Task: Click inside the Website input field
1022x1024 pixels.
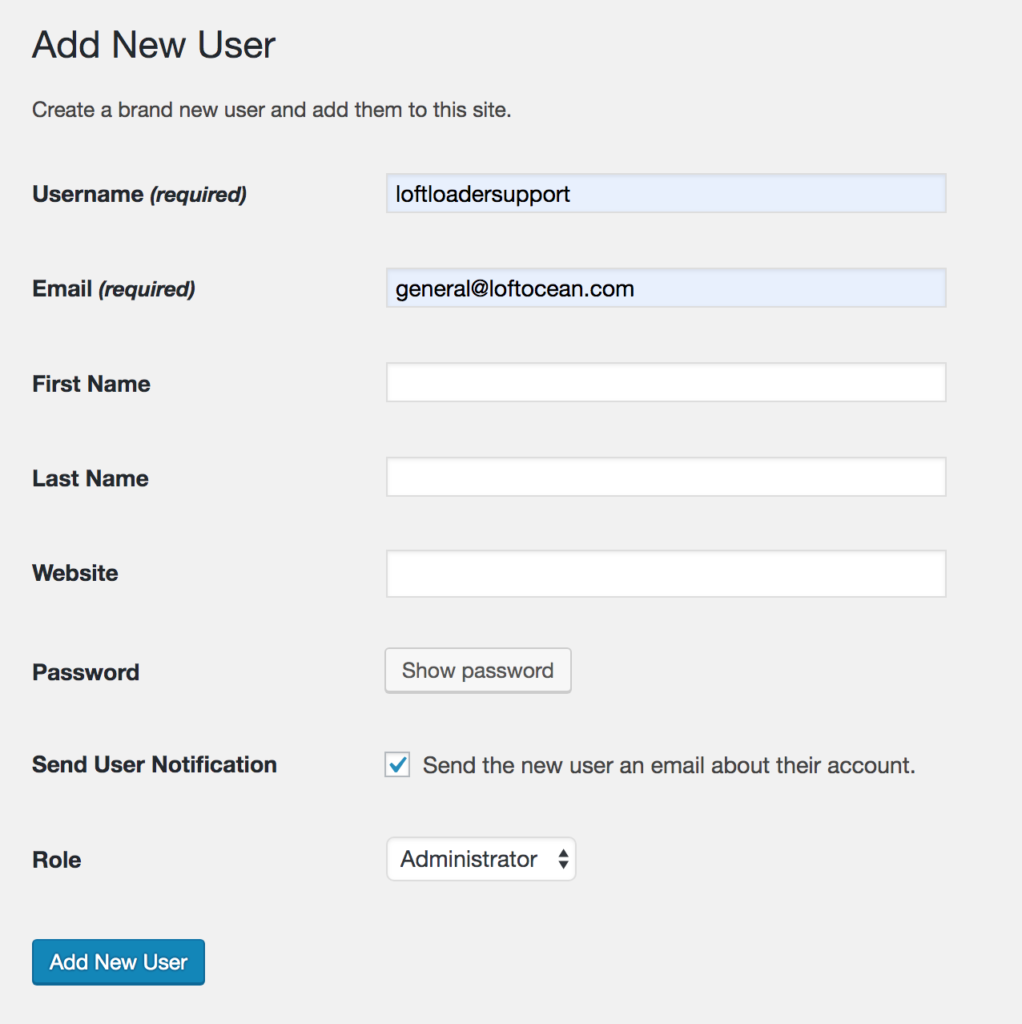Action: tap(665, 573)
